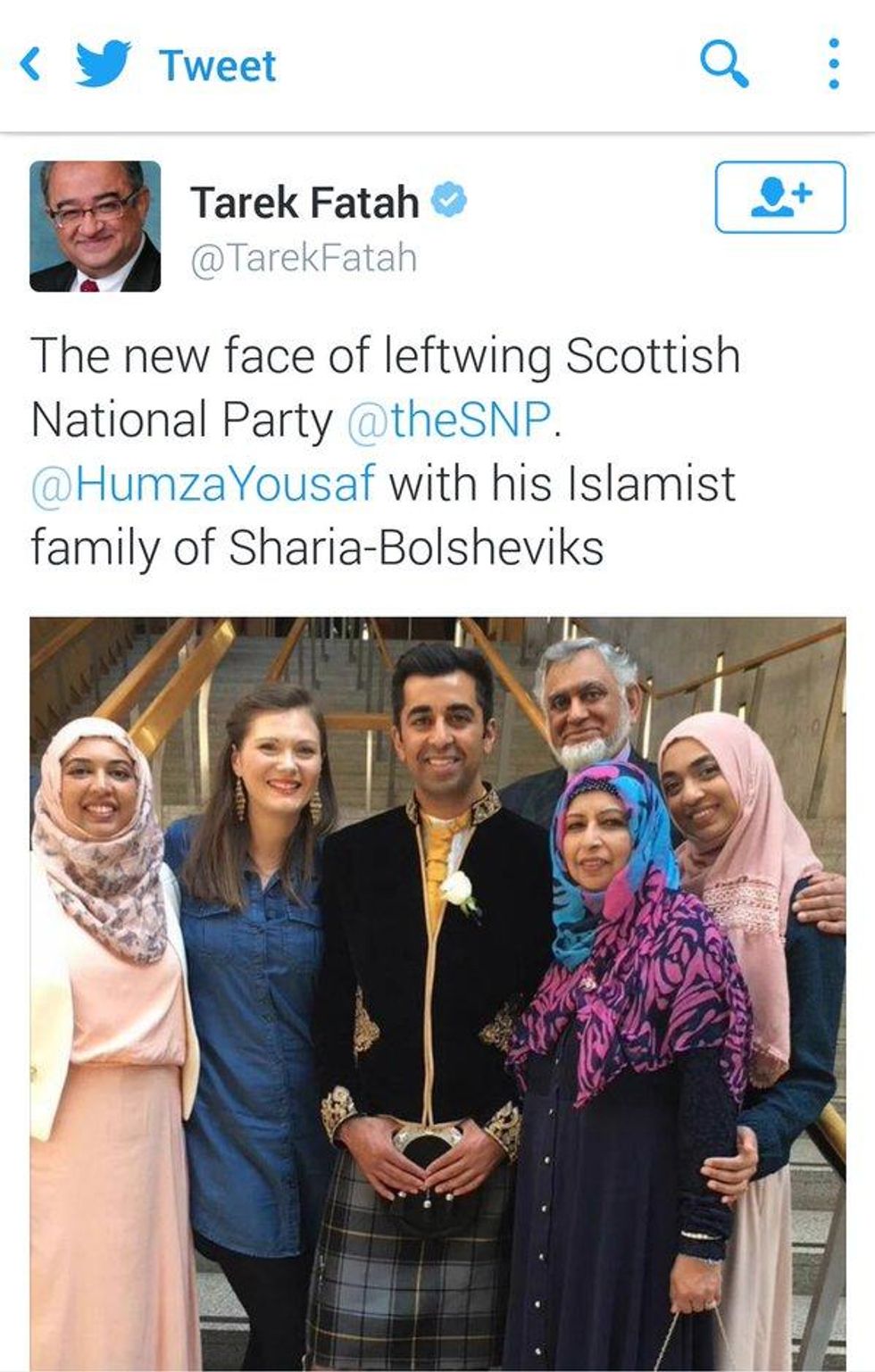The width and height of the screenshot is (875, 1372).
Task: Click the Twitter bird logo
Action: [x=104, y=65]
